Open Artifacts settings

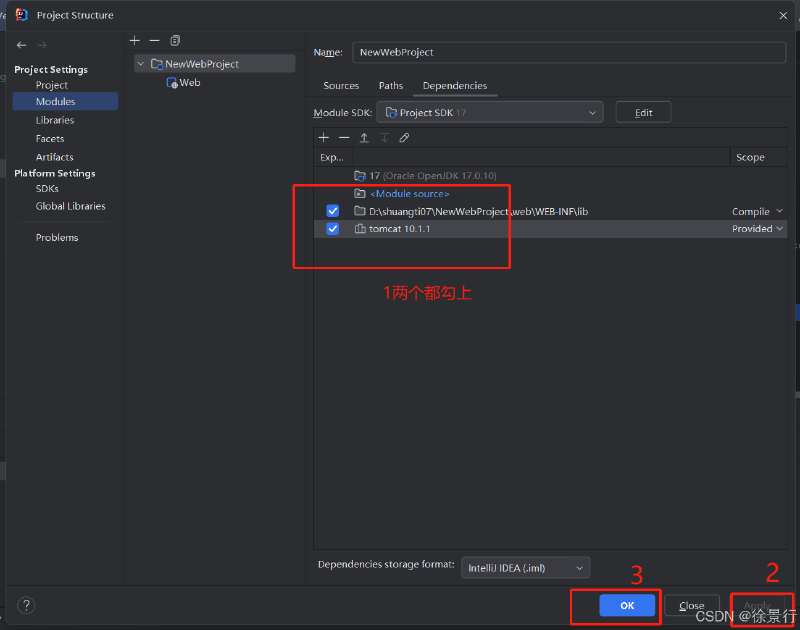pyautogui.click(x=54, y=157)
